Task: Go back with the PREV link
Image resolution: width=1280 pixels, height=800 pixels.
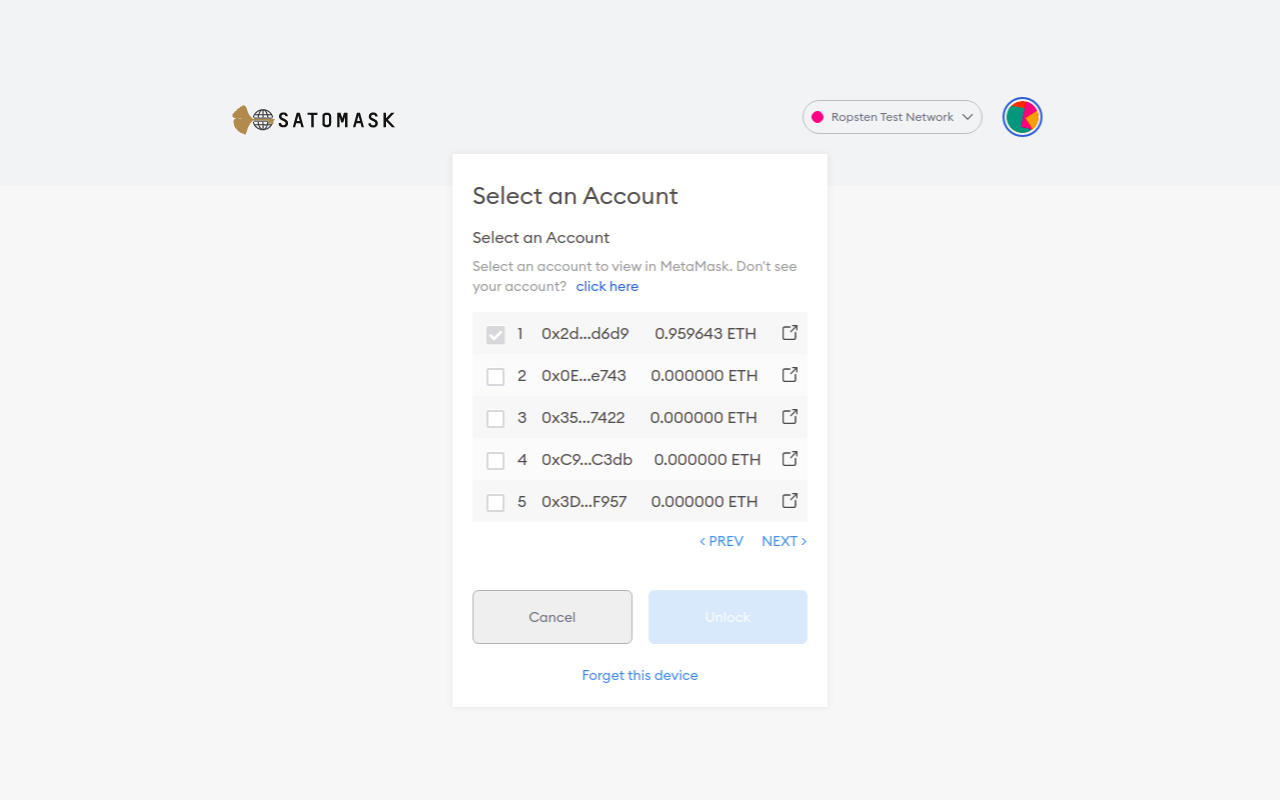Action: pos(720,541)
